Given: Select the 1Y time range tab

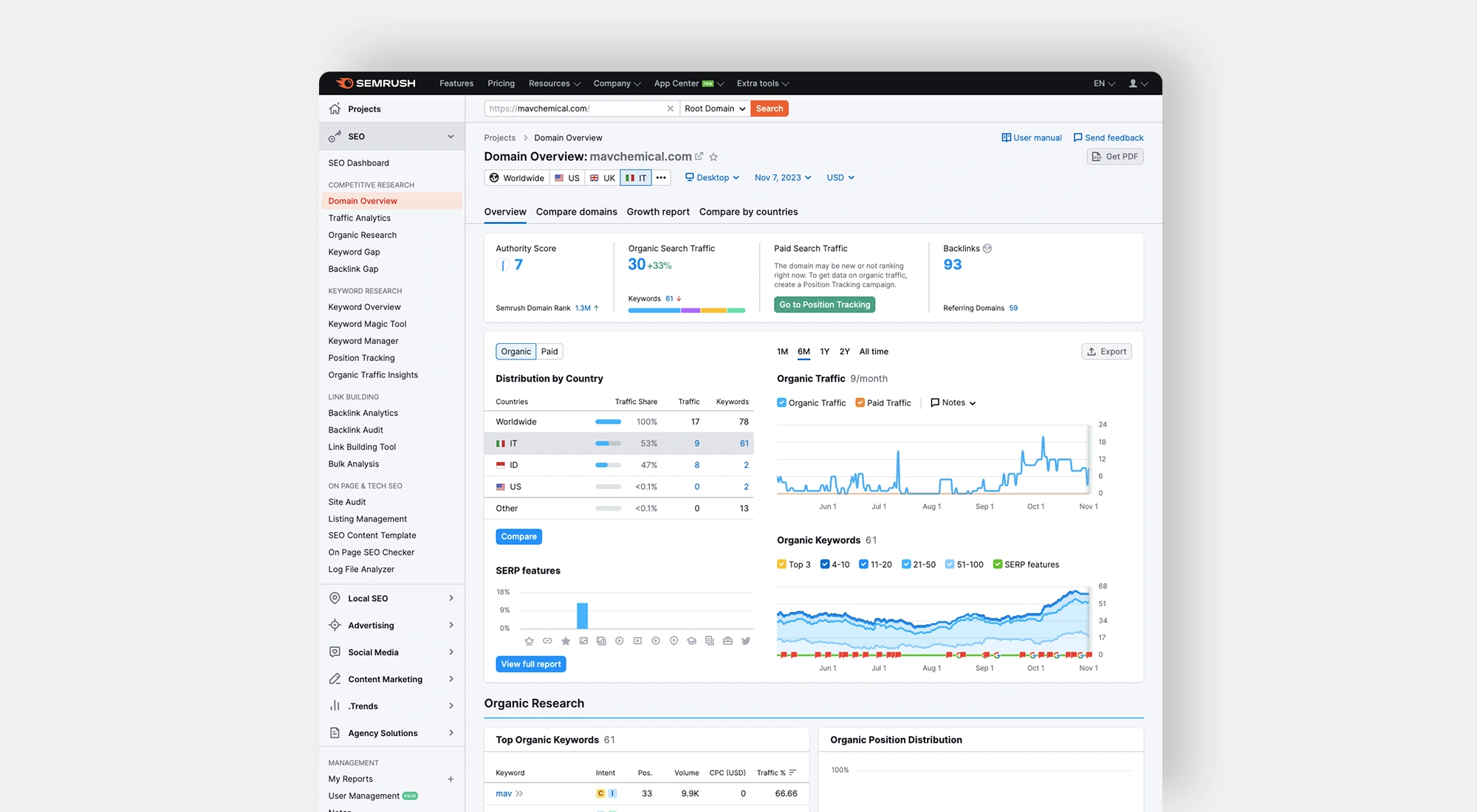Looking at the screenshot, I should click(824, 351).
